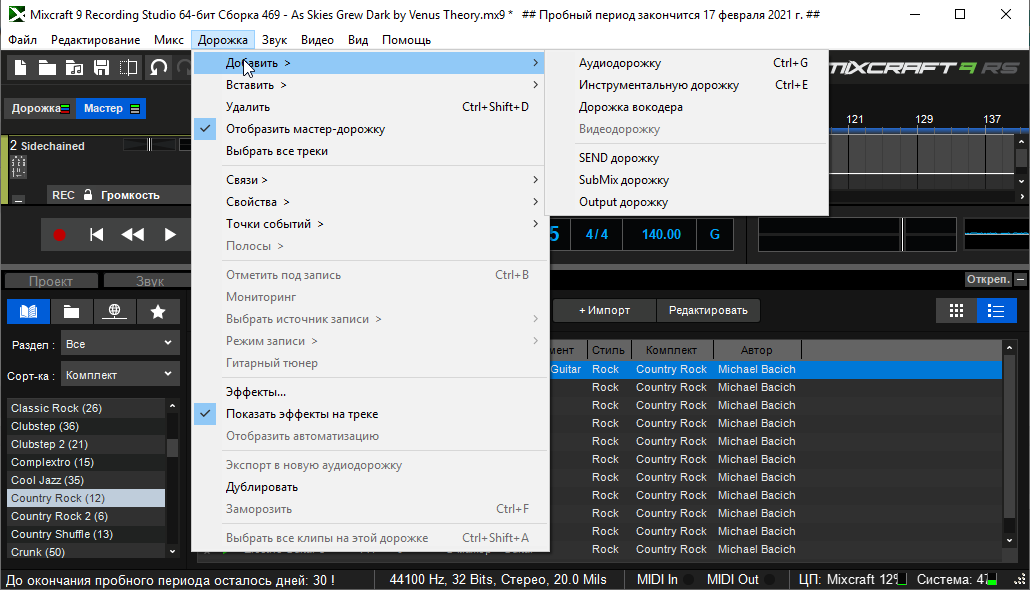1030x590 pixels.
Task: Click the Редактировать button
Action: [x=708, y=310]
